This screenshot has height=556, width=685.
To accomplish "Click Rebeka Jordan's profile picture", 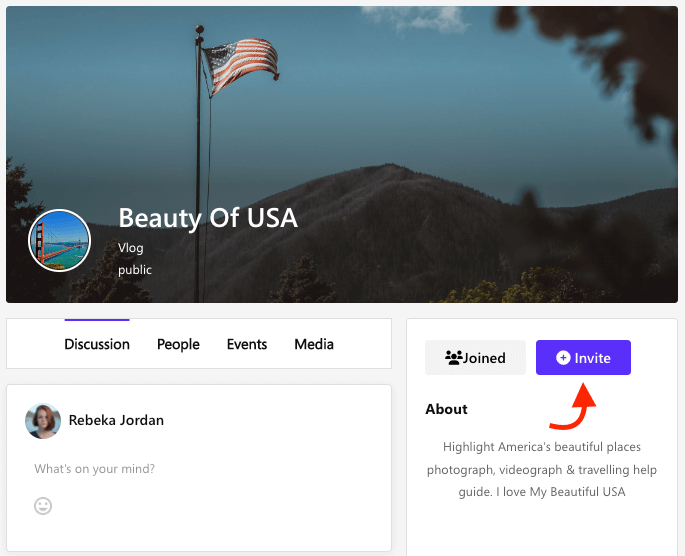I will click(43, 421).
